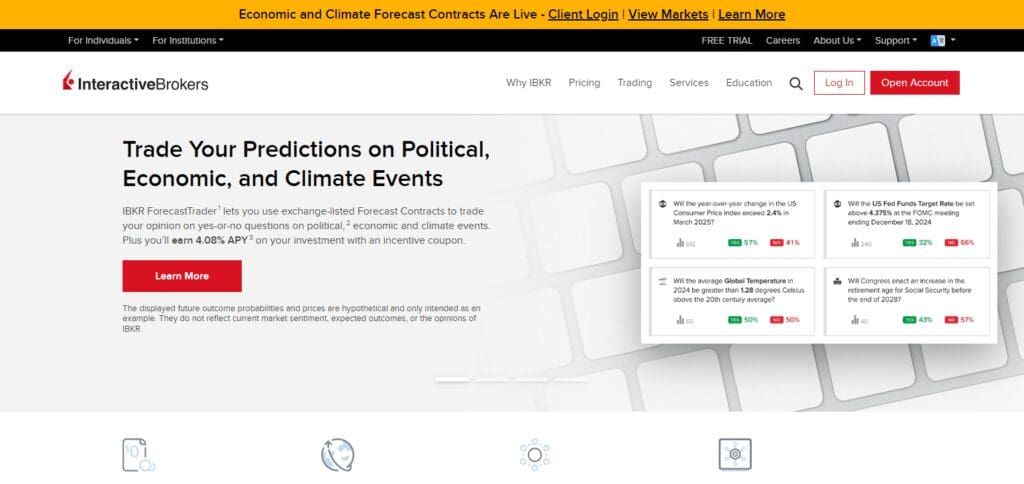This screenshot has height=484, width=1024.
Task: Click green YES 57% badge on CPI card
Action: 743,242
